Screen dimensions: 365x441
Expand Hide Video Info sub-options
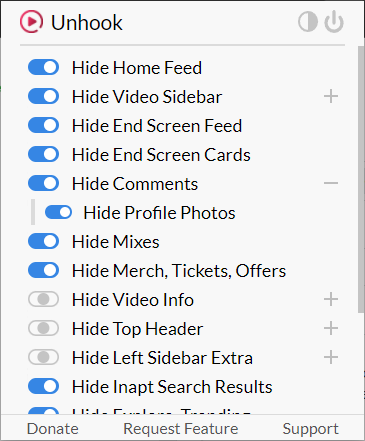331,299
